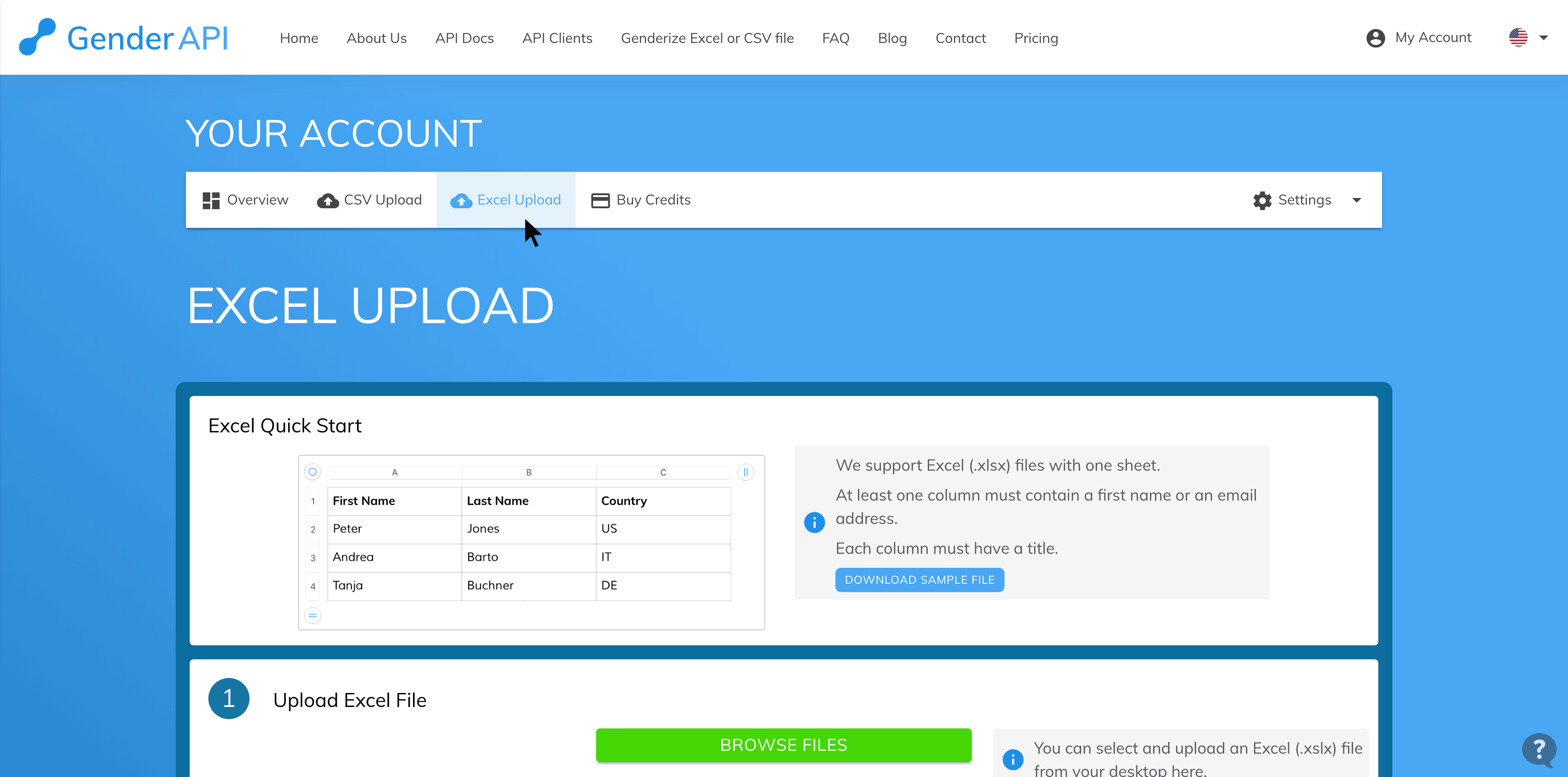Visit the Blog link

(892, 38)
